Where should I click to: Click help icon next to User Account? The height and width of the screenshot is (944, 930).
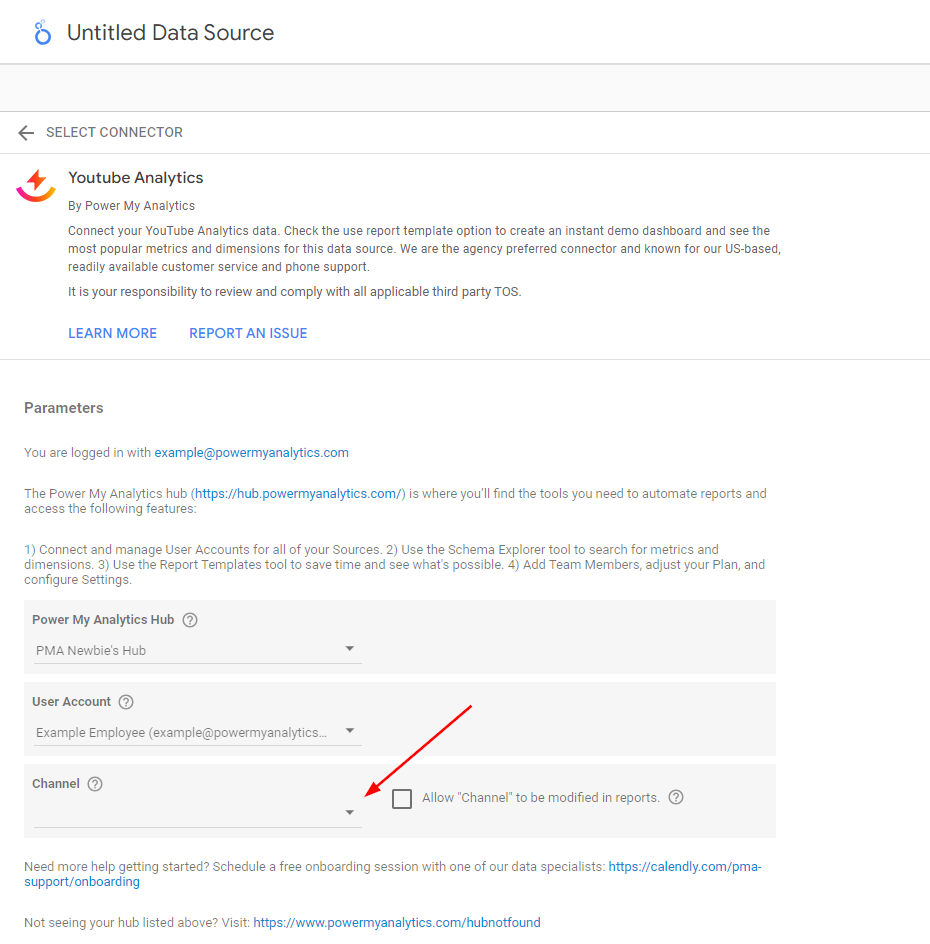coord(126,702)
